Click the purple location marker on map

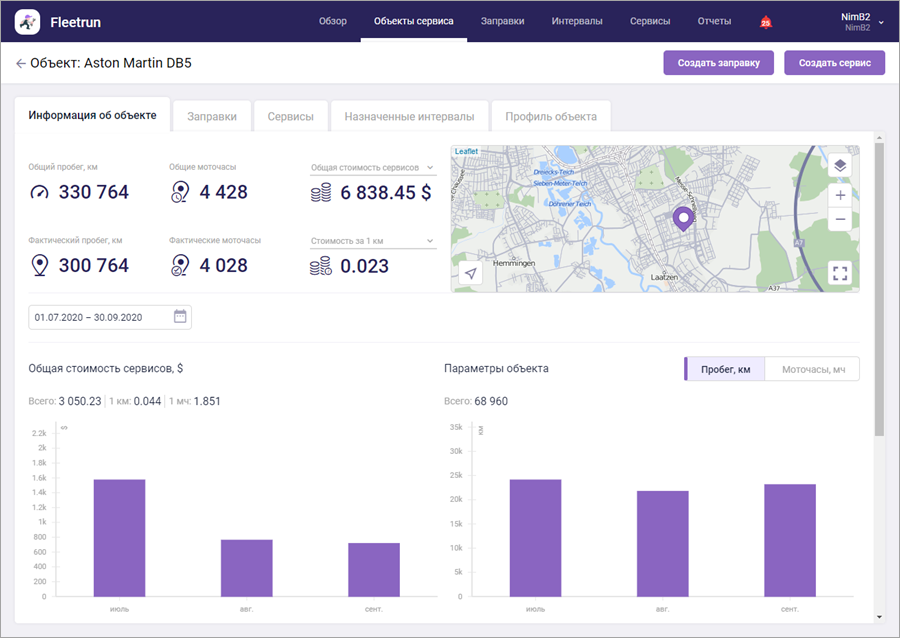pos(683,219)
